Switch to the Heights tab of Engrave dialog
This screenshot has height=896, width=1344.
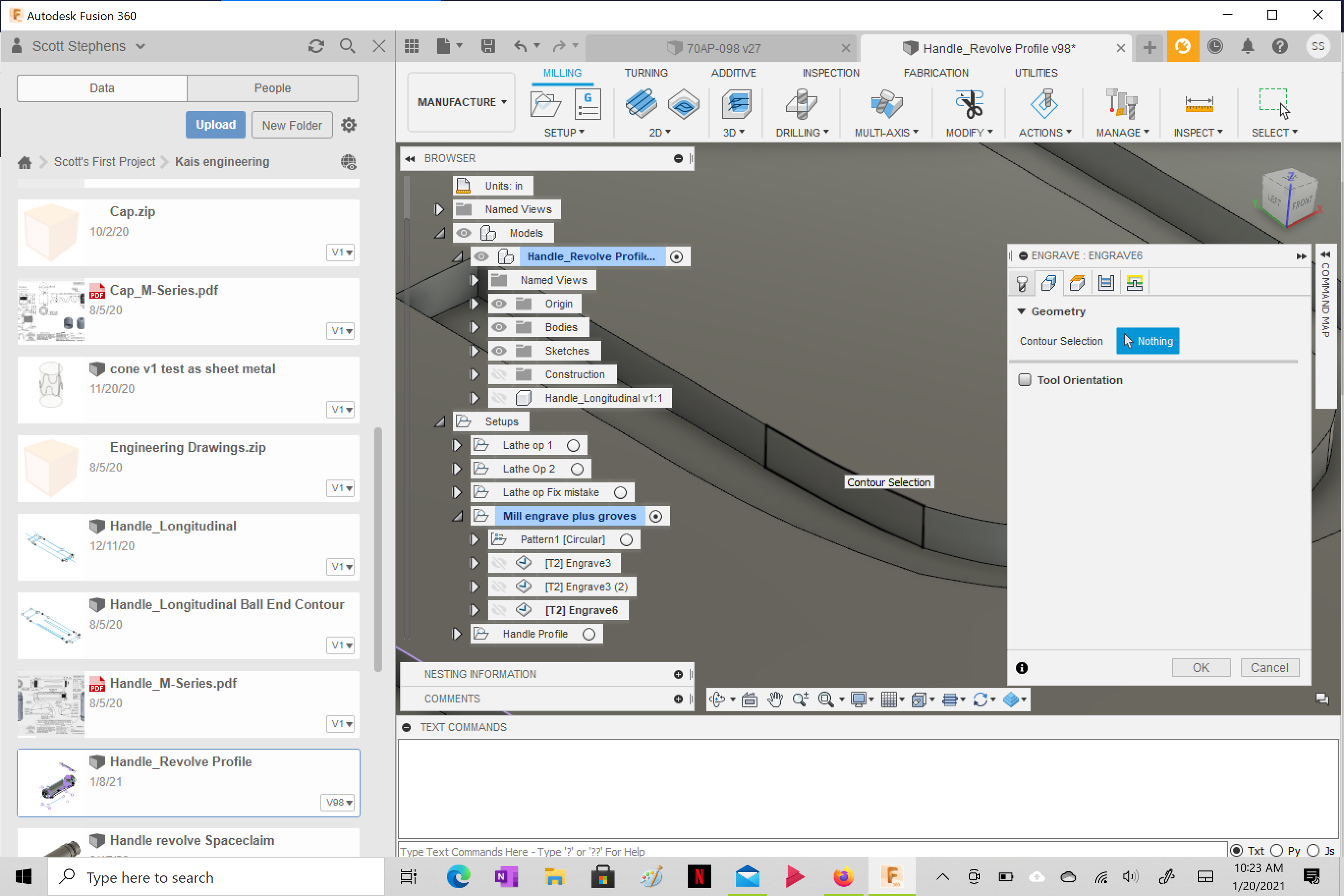1078,283
